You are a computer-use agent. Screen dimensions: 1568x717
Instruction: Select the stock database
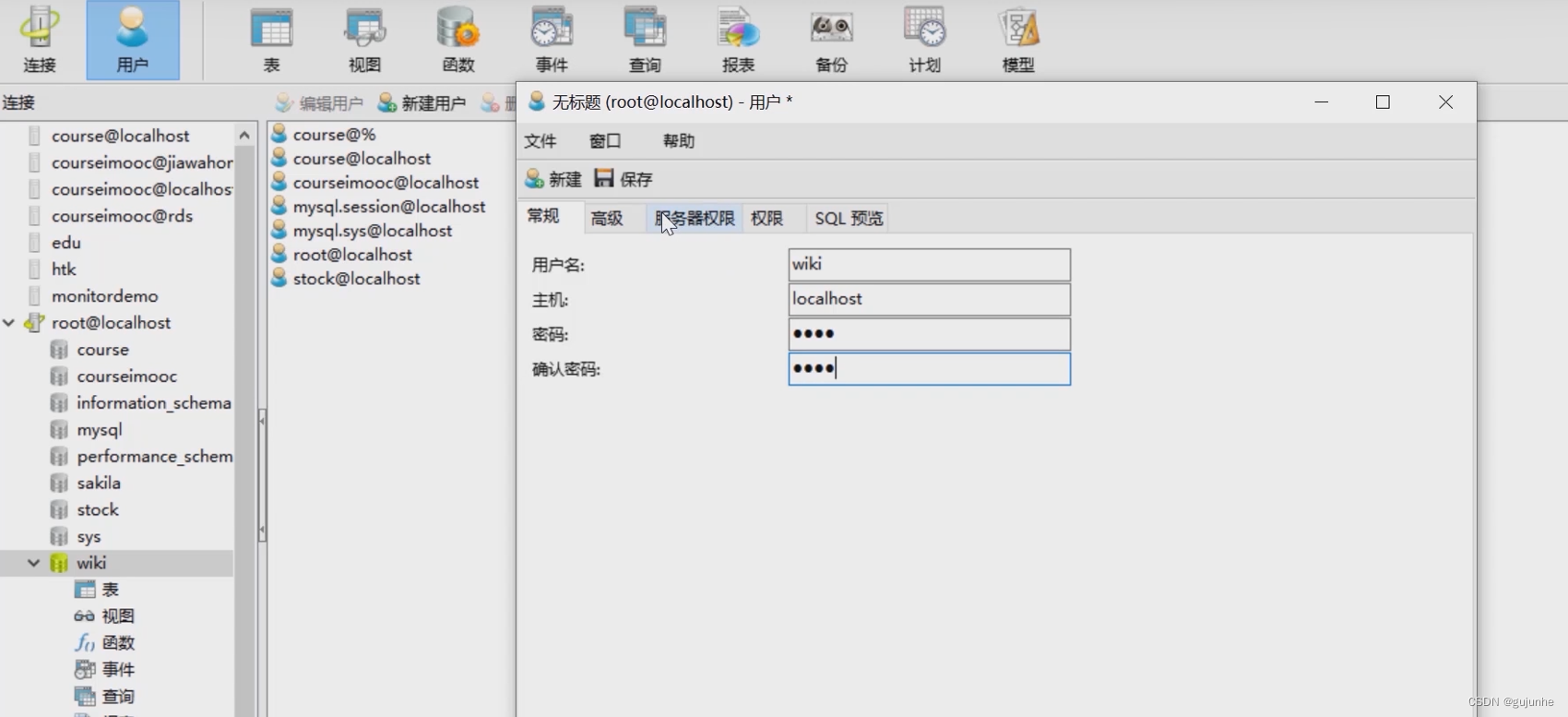tap(98, 510)
